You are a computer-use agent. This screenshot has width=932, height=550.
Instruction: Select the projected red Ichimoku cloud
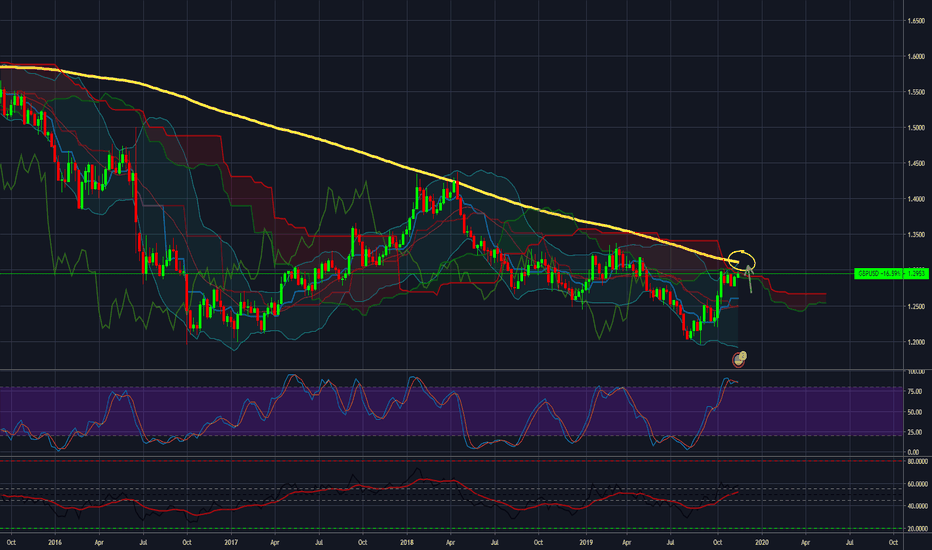(800, 297)
